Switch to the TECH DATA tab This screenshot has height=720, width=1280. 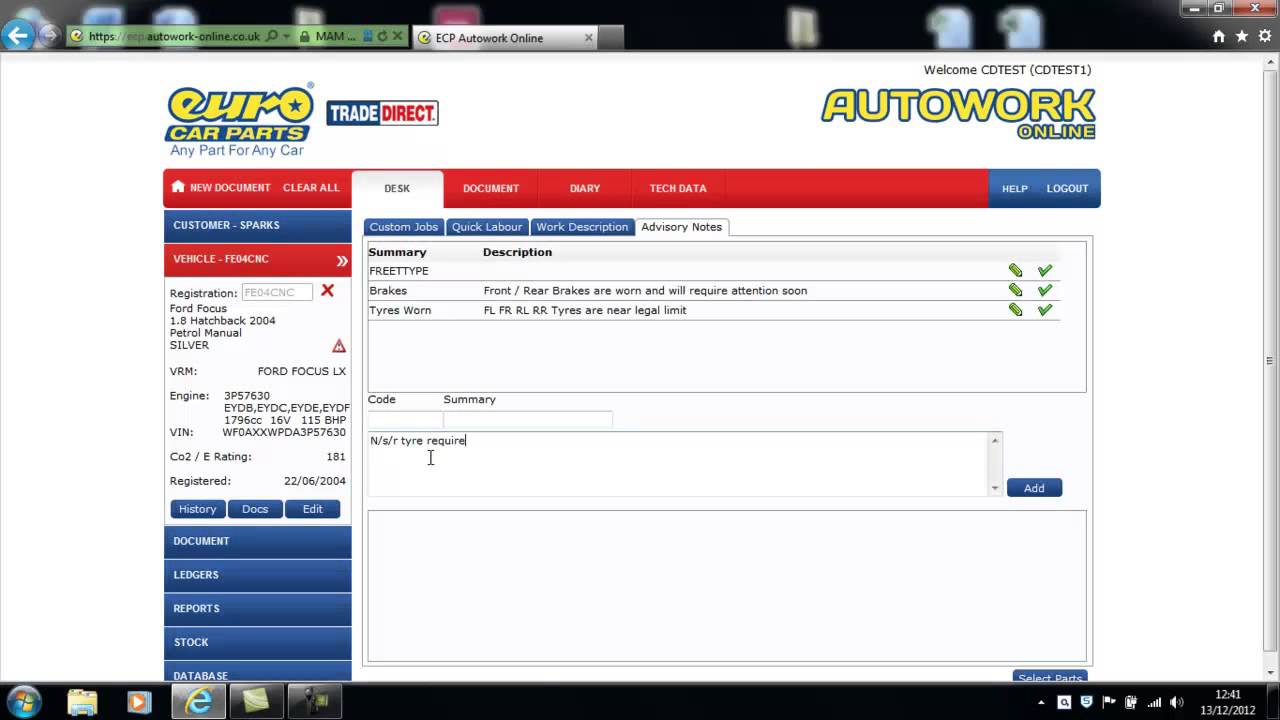click(x=678, y=188)
